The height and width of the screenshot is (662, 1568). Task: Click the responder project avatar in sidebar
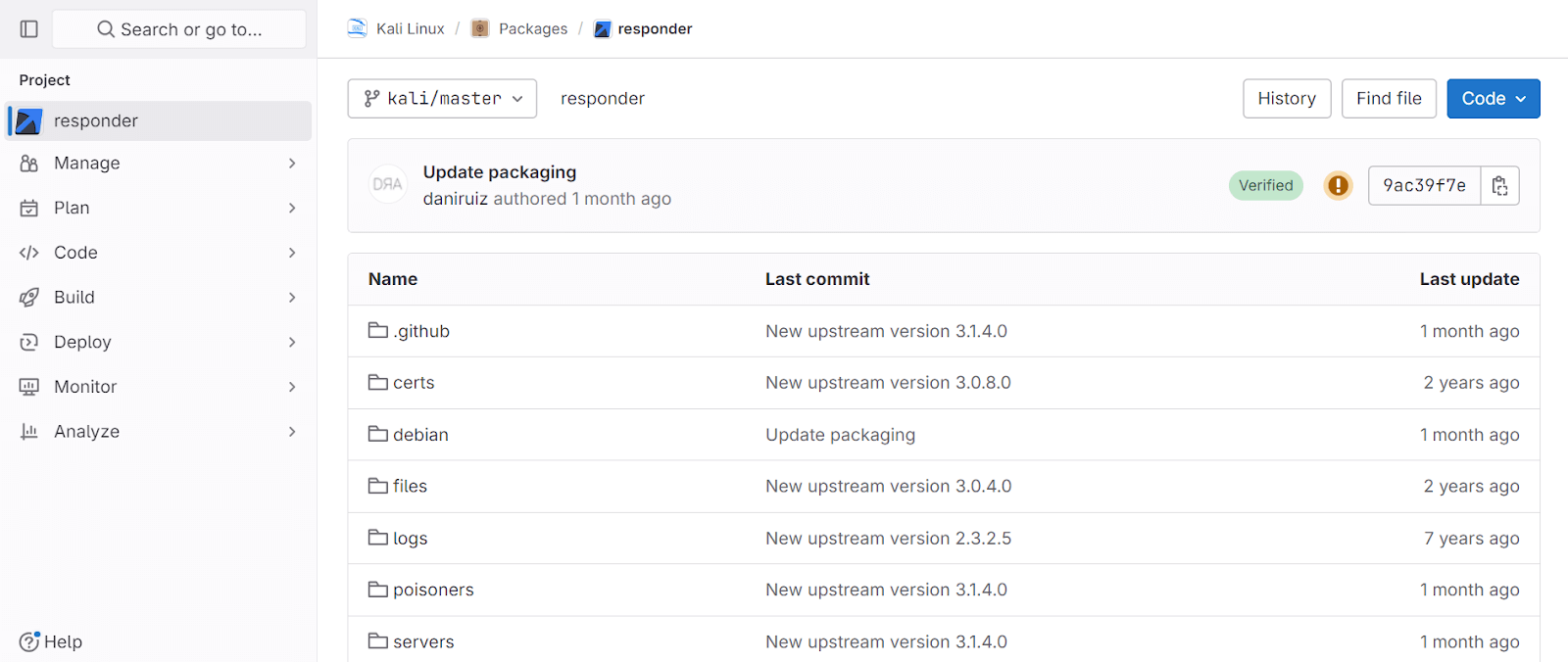(28, 120)
